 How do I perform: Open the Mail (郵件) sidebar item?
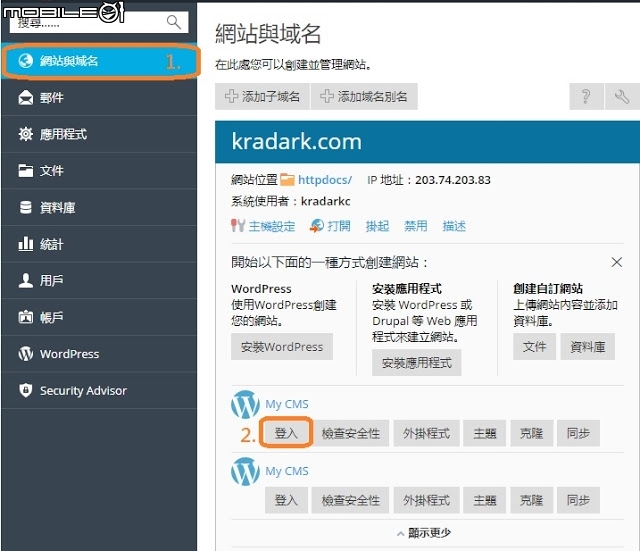coord(99,98)
